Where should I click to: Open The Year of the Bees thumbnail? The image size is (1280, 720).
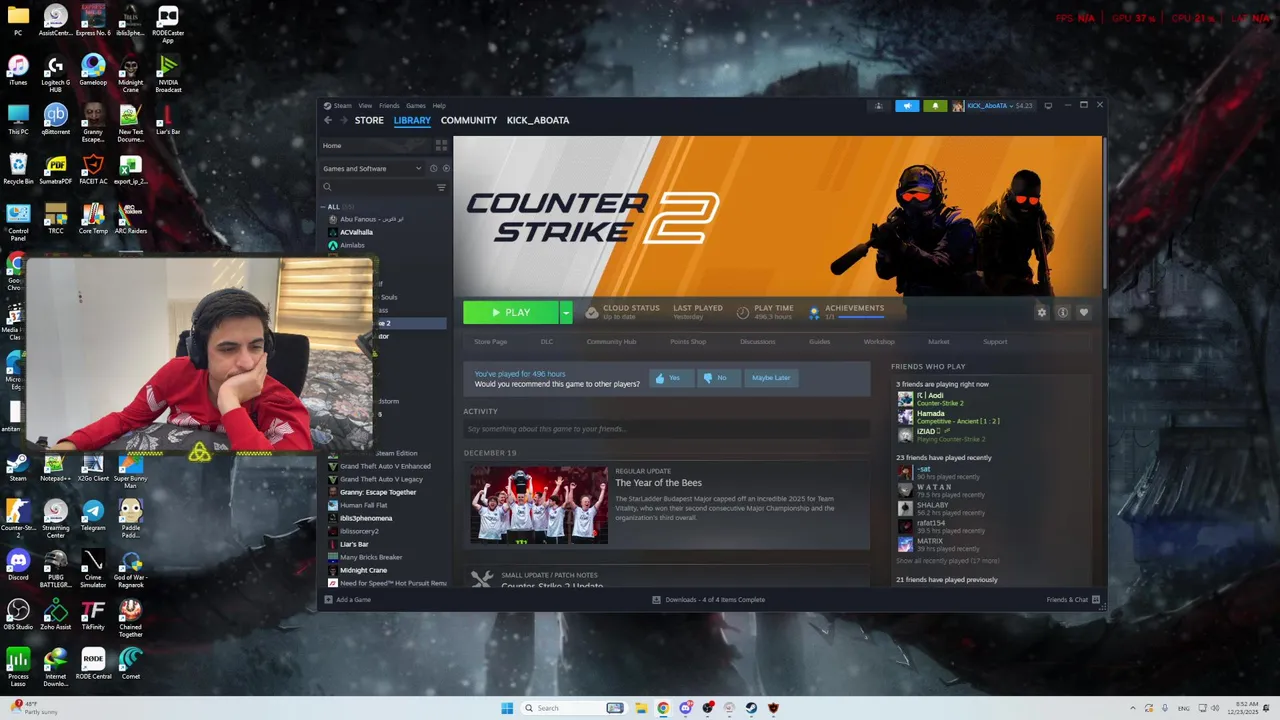pos(539,505)
